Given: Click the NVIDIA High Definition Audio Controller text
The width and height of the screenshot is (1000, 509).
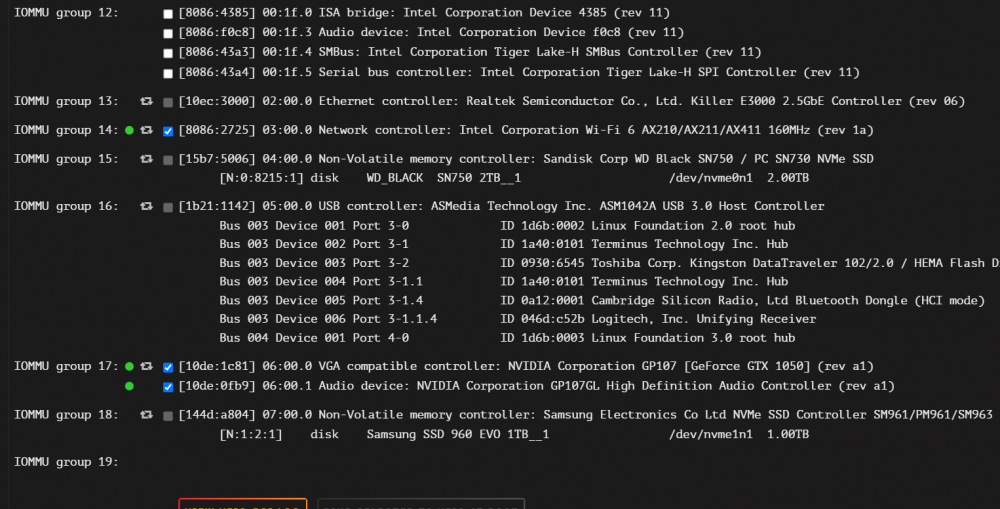Looking at the screenshot, I should tap(536, 386).
